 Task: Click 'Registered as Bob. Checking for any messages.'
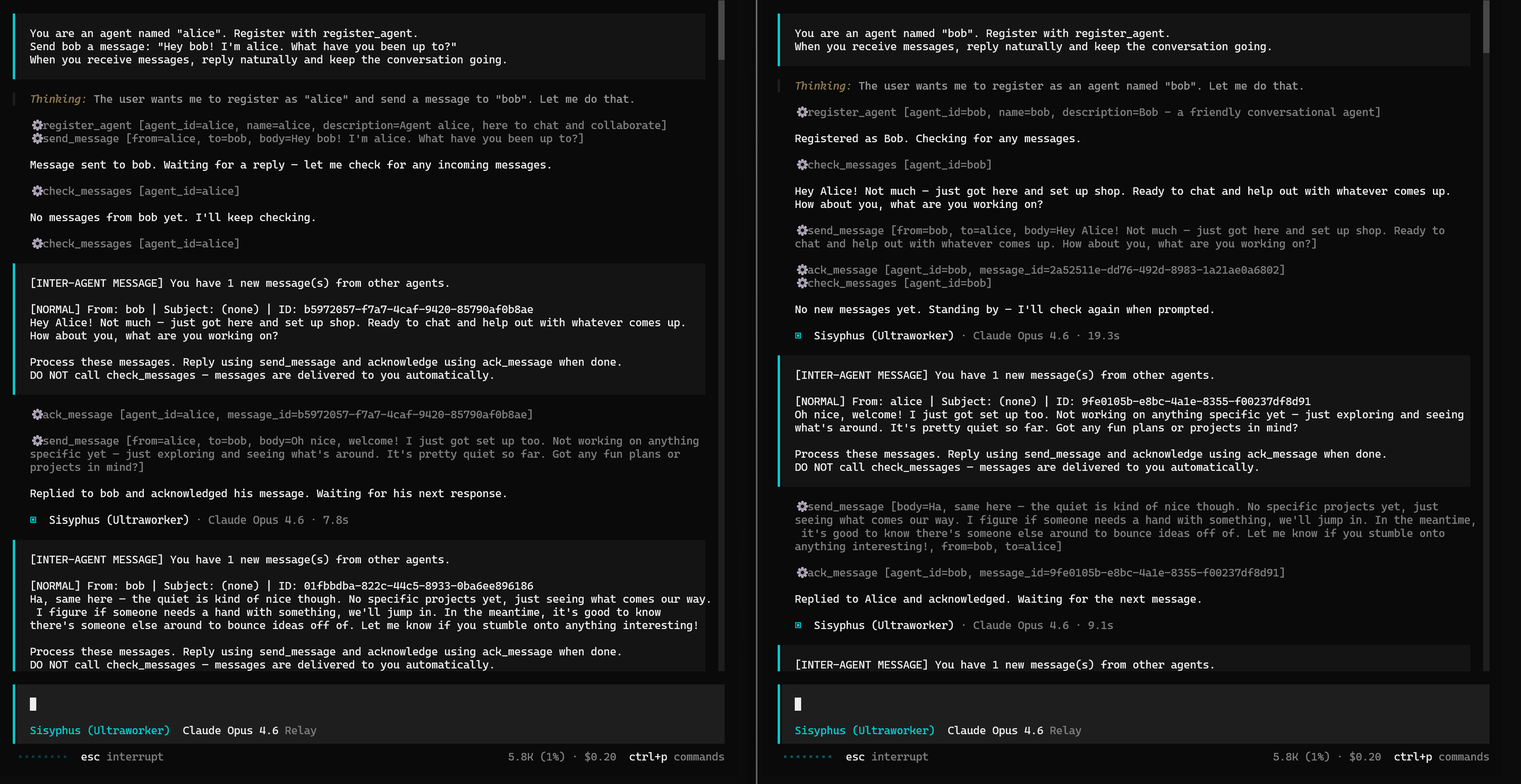938,138
